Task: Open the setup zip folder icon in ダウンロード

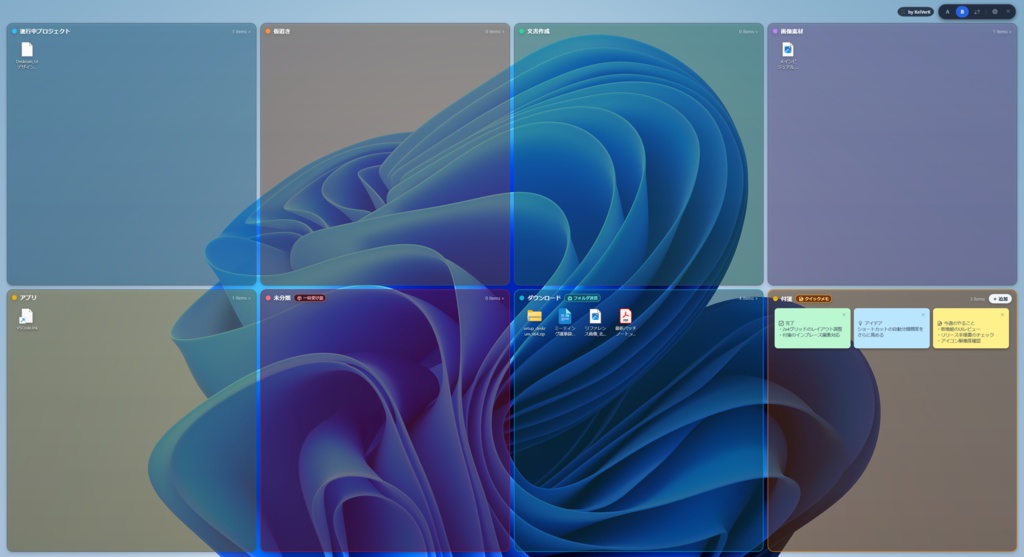Action: click(534, 316)
